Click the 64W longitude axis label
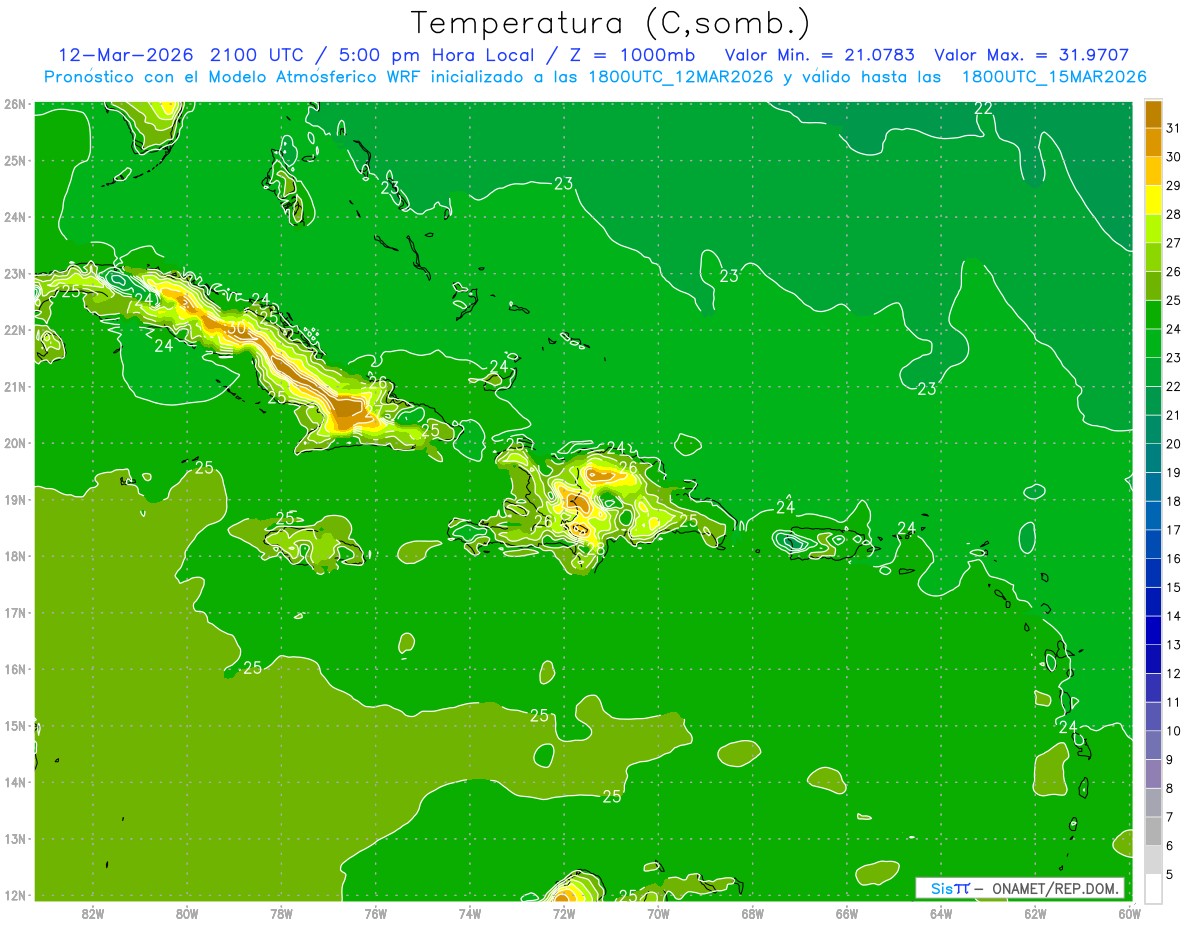This screenshot has height=927, width=1200. [x=941, y=914]
